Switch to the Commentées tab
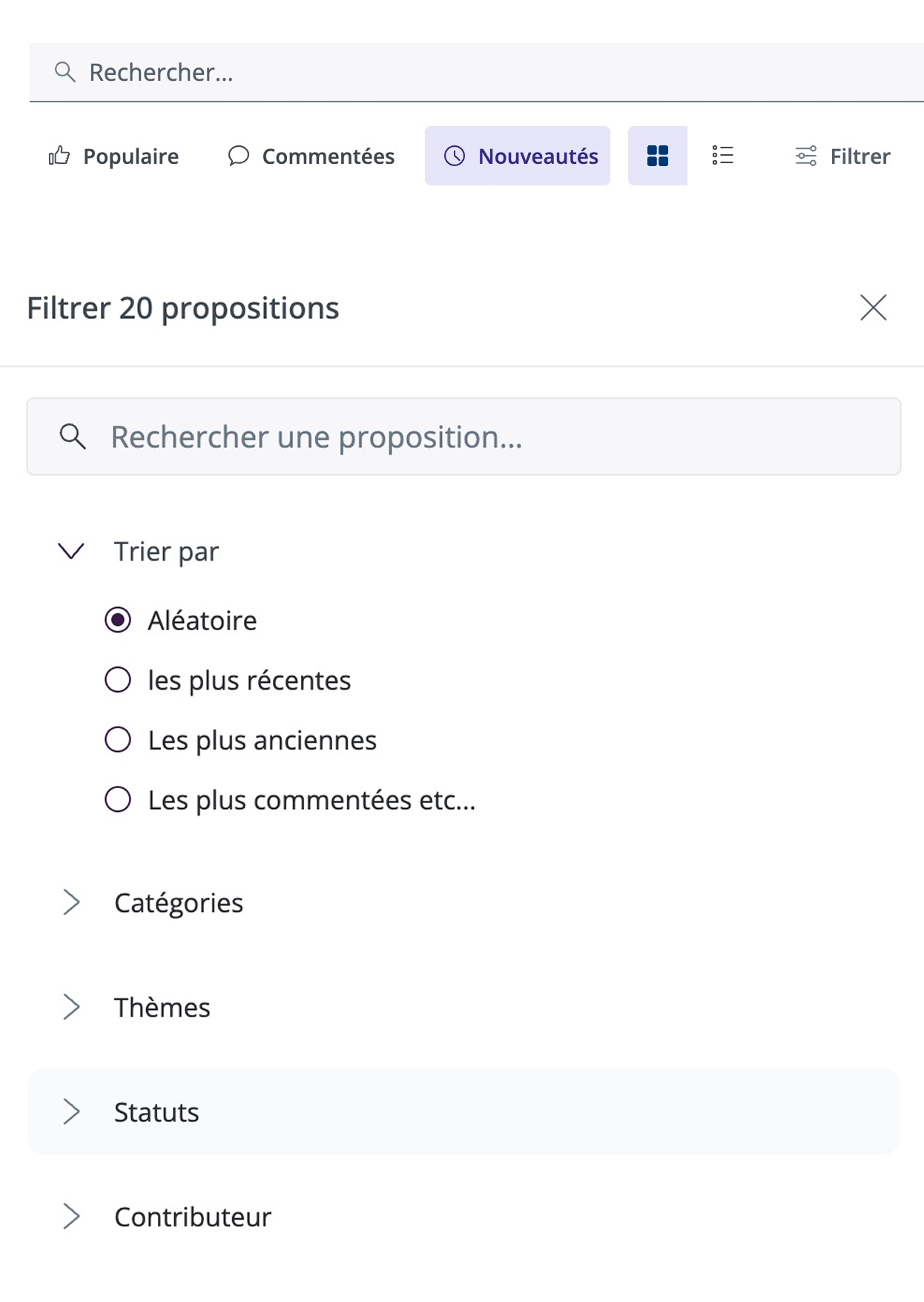The width and height of the screenshot is (924, 1302). click(327, 156)
